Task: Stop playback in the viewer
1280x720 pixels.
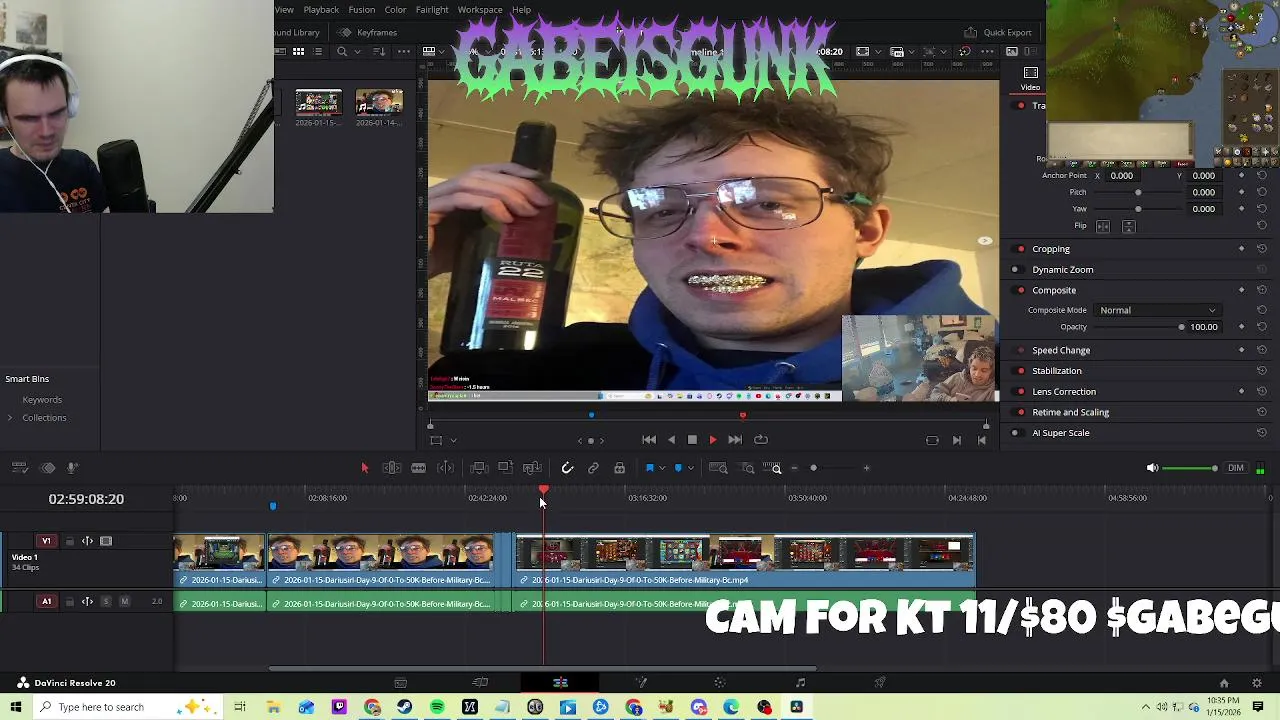Action: (692, 440)
